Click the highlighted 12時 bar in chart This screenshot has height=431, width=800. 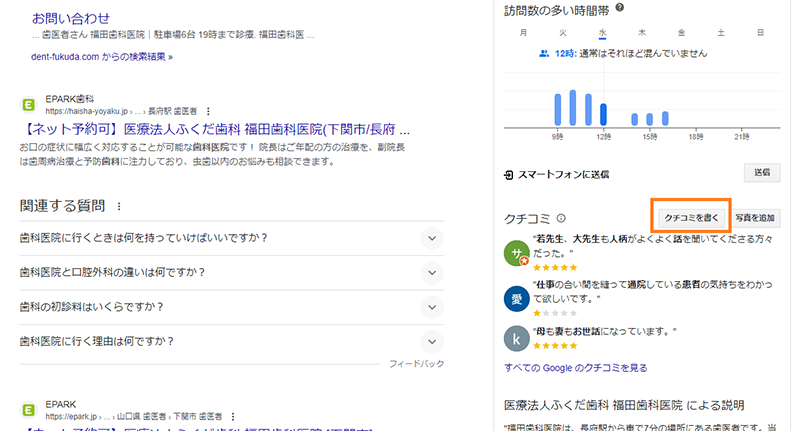pyautogui.click(x=604, y=114)
